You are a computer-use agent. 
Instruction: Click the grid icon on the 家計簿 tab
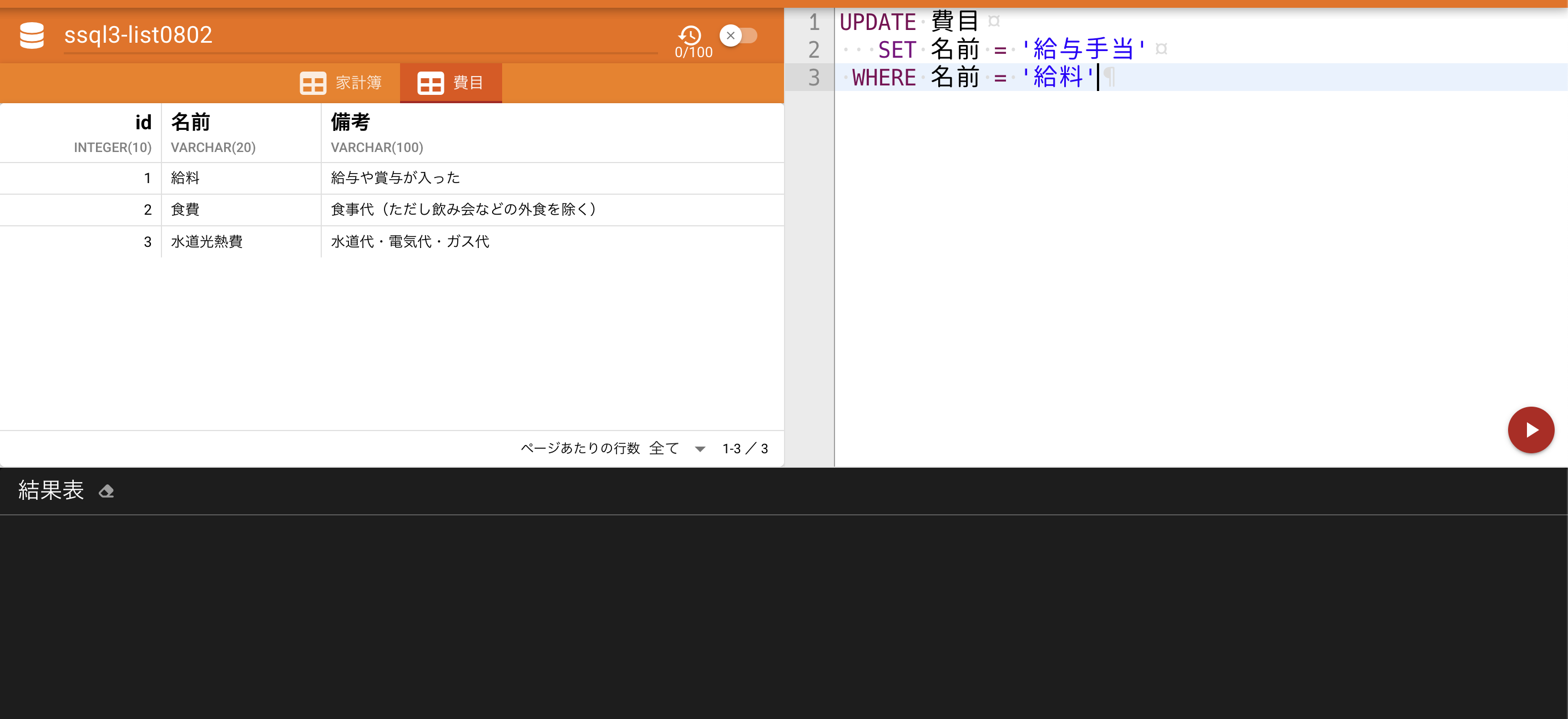(312, 83)
